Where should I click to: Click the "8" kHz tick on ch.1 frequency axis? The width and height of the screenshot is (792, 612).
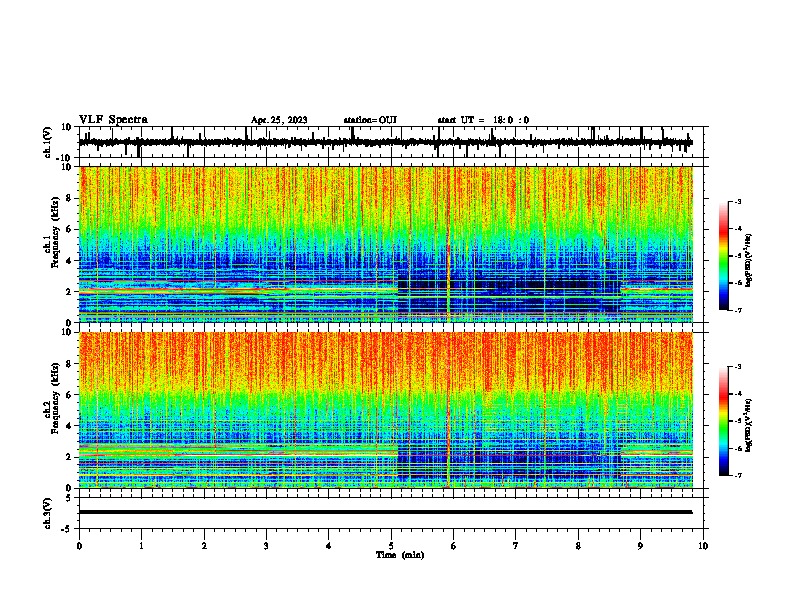tap(69, 198)
